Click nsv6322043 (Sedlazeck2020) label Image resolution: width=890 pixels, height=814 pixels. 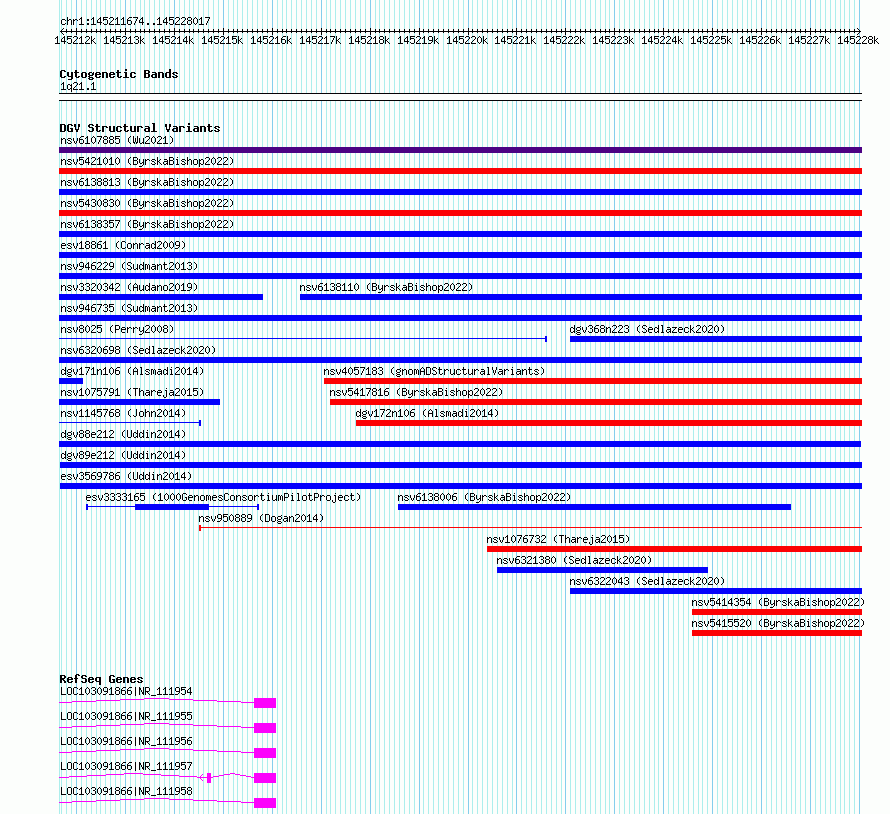647,581
